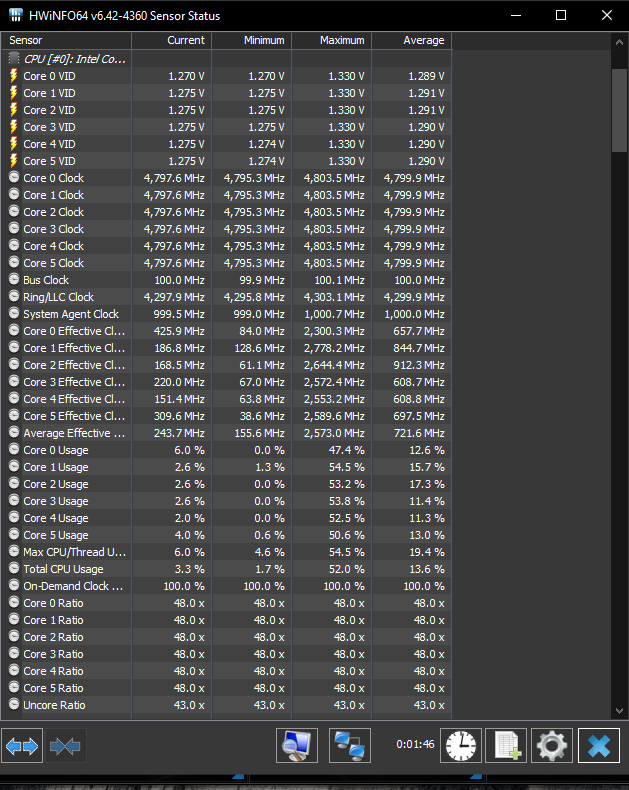The height and width of the screenshot is (790, 629).
Task: Select the CPU [#0]: Intel Co... group row
Action: (226, 59)
